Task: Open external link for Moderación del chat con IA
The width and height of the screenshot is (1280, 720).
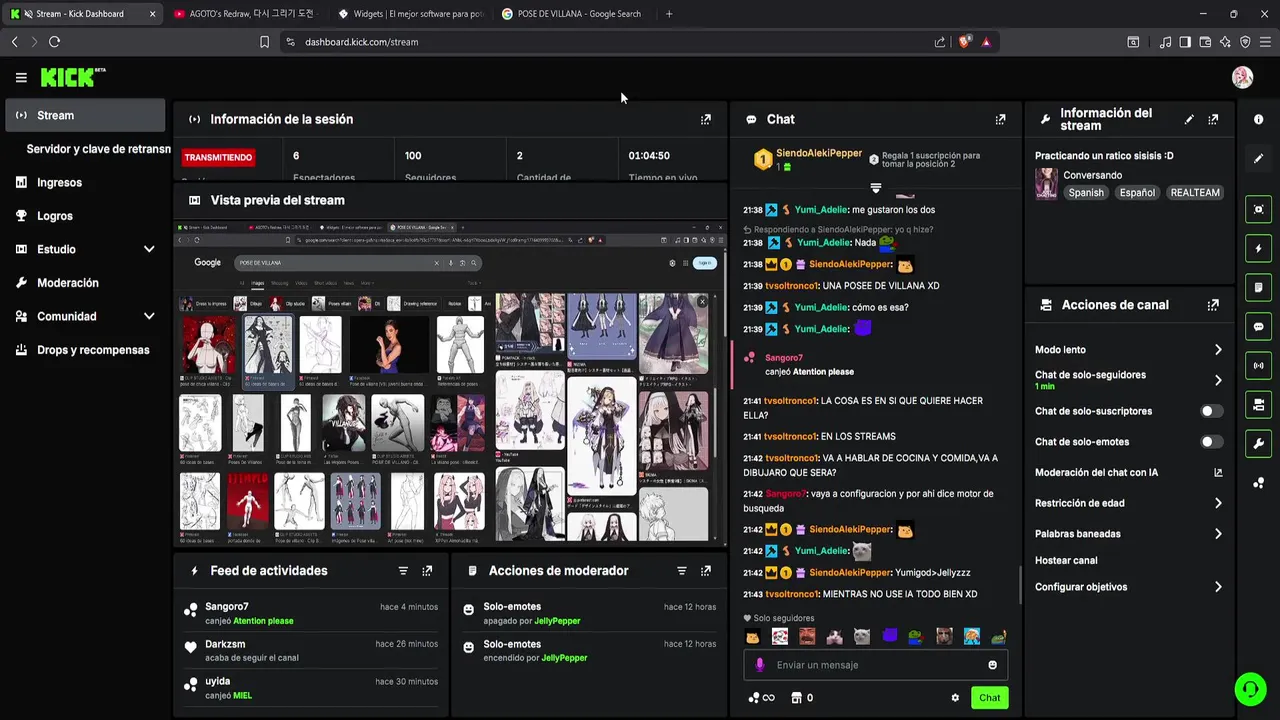Action: (x=1218, y=472)
